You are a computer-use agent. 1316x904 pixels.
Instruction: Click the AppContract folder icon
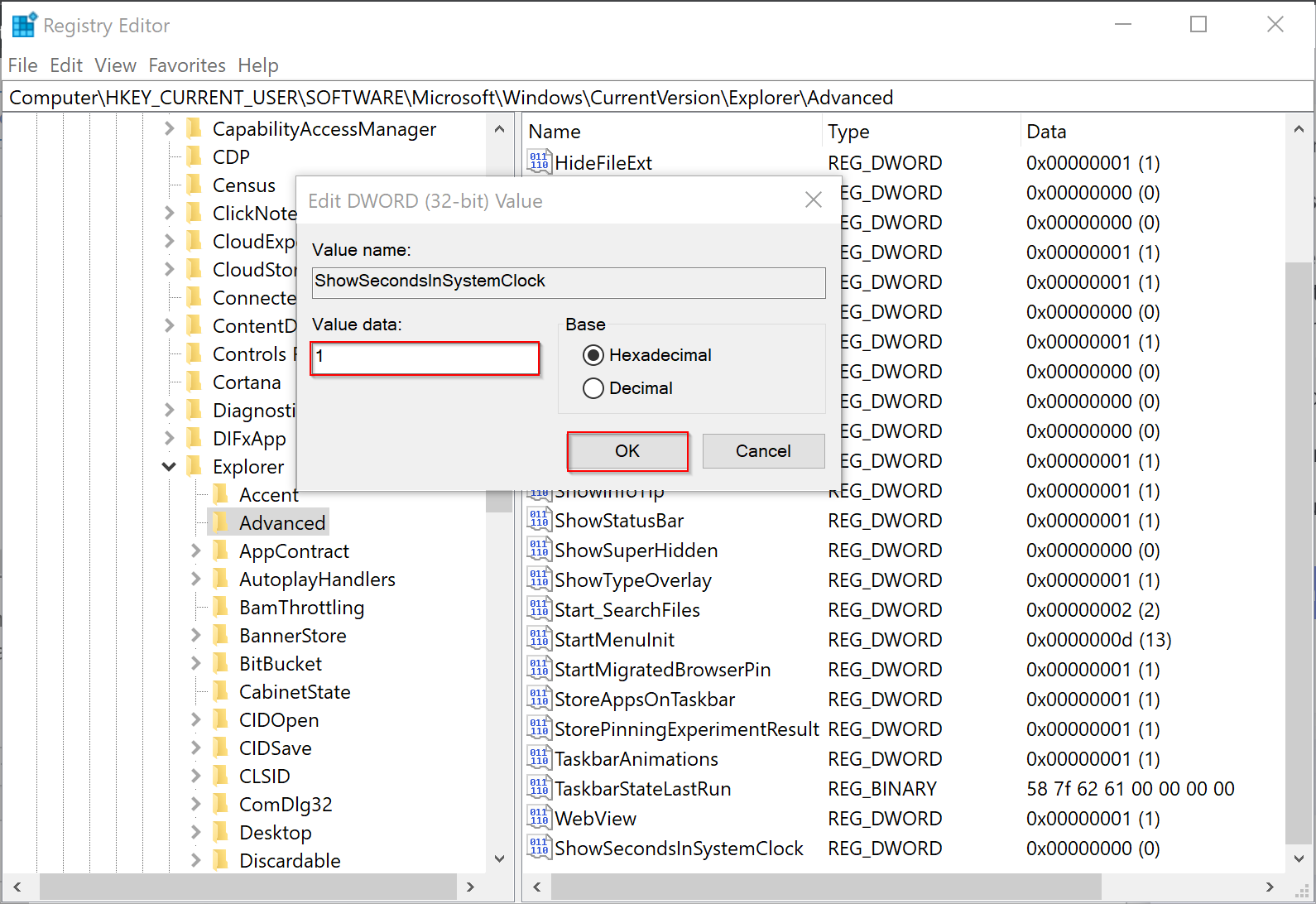221,551
